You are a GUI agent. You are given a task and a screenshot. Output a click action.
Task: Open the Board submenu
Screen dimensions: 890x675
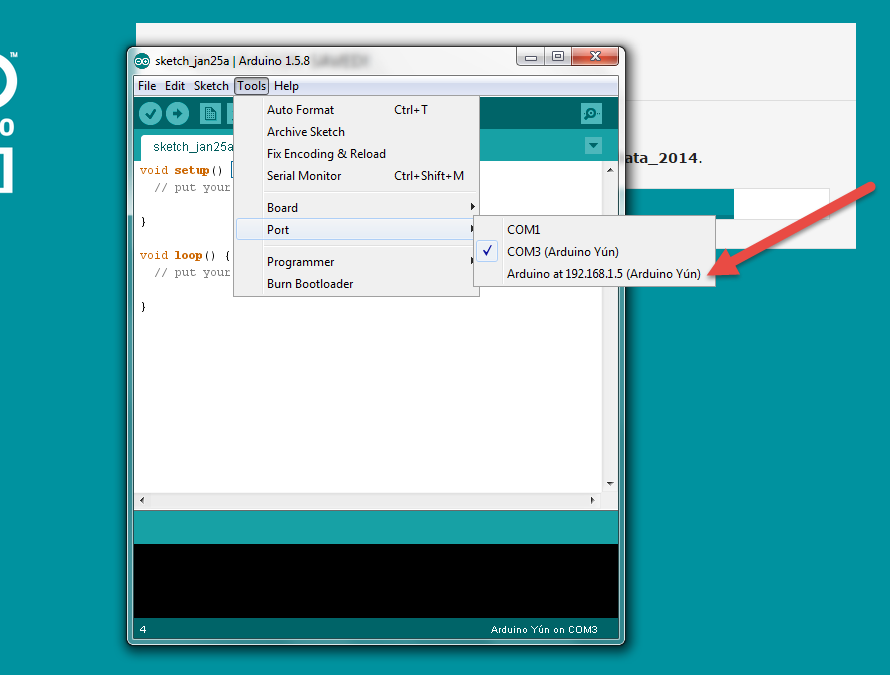(x=356, y=208)
